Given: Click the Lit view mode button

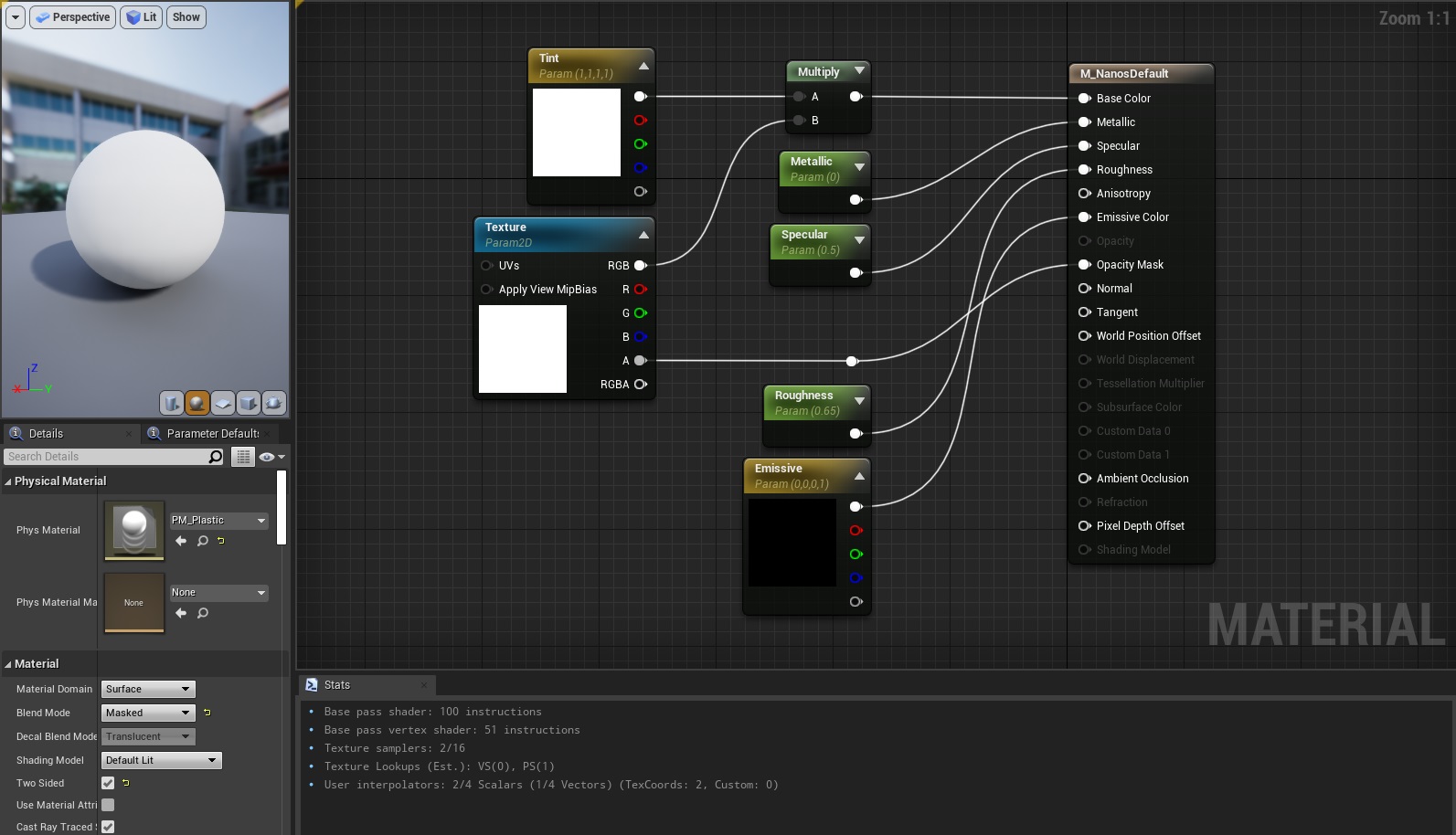Looking at the screenshot, I should pyautogui.click(x=142, y=17).
